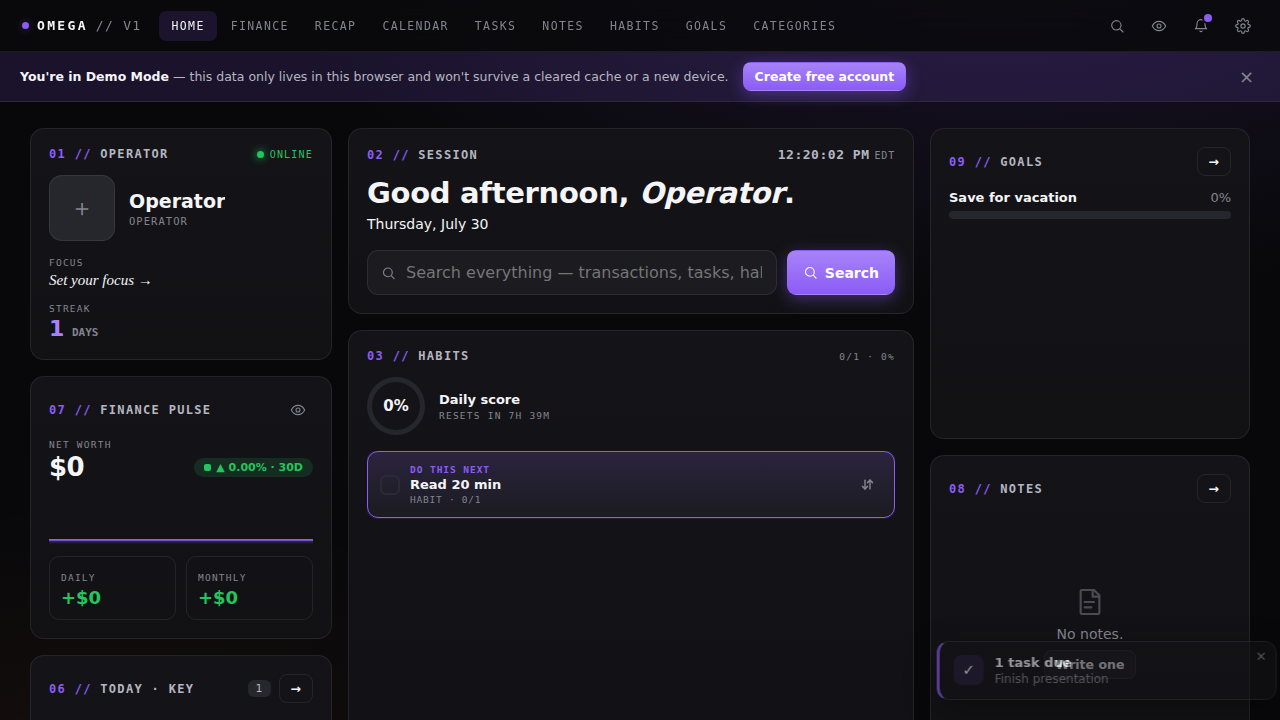Open Goals panel with arrow button

click(x=1214, y=162)
